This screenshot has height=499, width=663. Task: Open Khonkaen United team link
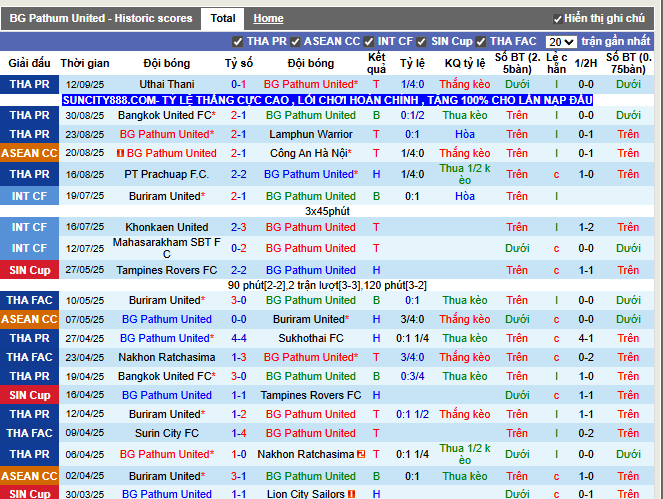pos(167,227)
